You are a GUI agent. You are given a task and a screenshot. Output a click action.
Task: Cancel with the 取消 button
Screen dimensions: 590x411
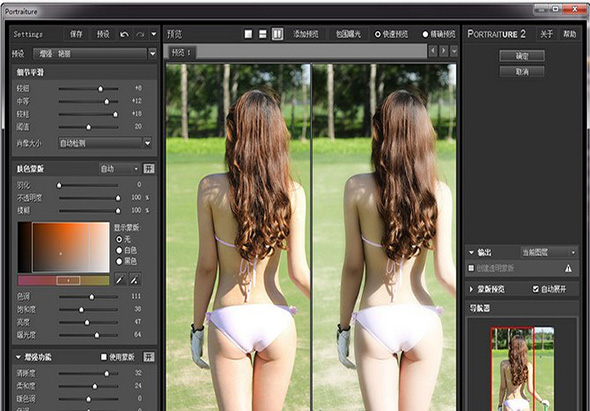[x=522, y=71]
